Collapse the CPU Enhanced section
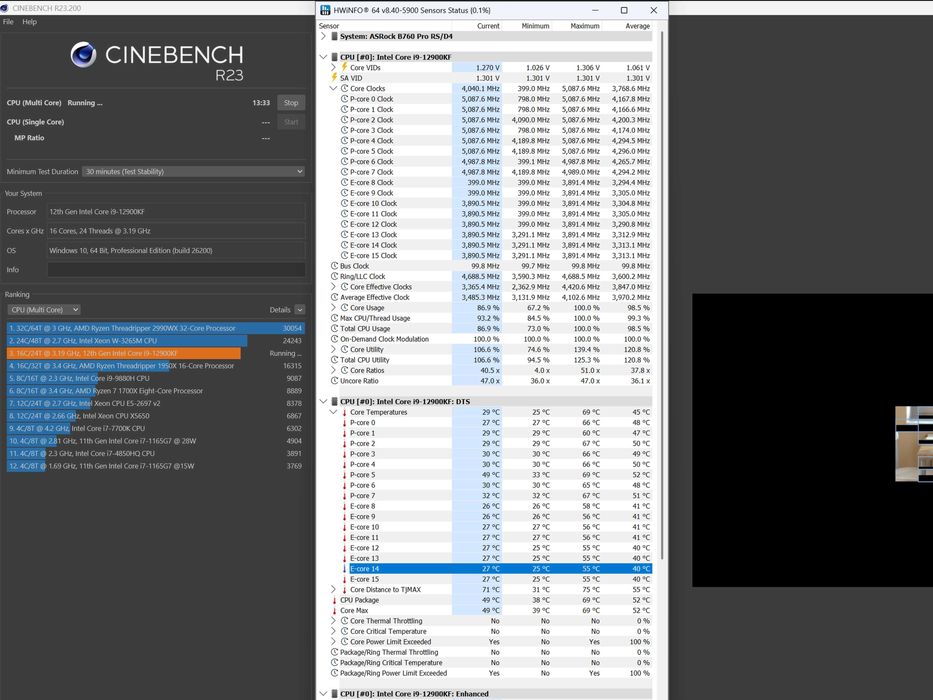The width and height of the screenshot is (933, 700). coord(323,694)
